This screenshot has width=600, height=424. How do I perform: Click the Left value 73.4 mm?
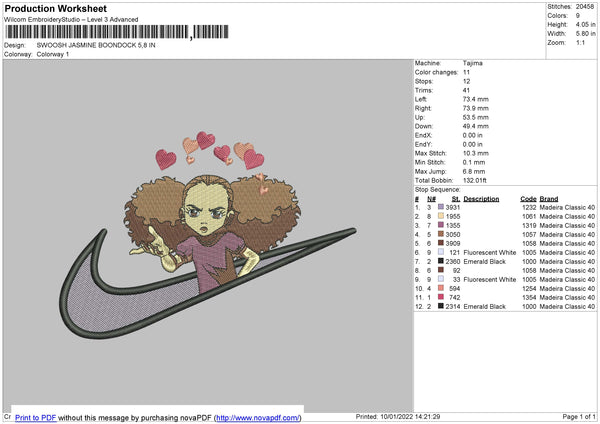pyautogui.click(x=476, y=99)
